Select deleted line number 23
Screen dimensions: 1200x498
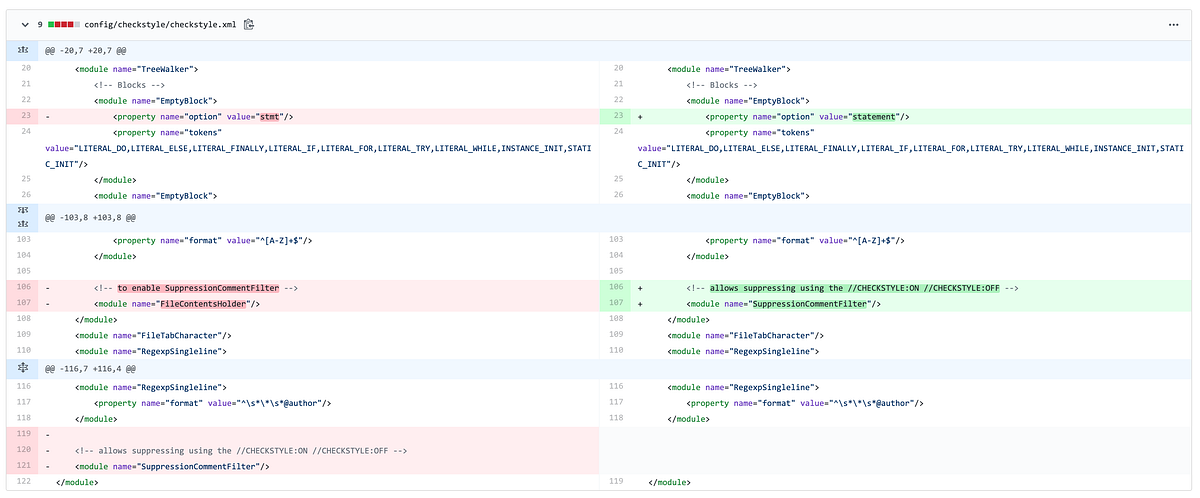[x=22, y=117]
